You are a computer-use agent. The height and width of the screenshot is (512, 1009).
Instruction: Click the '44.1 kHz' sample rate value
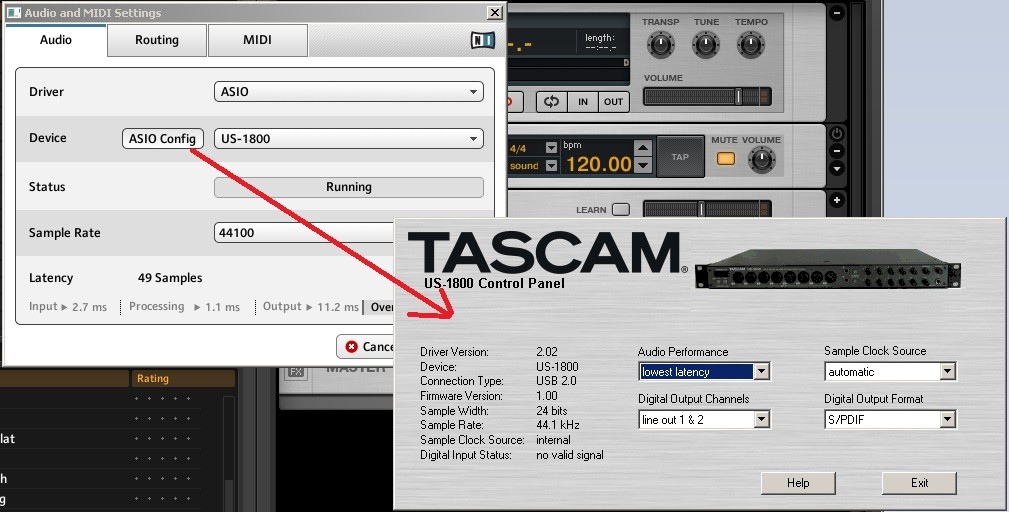coord(558,425)
